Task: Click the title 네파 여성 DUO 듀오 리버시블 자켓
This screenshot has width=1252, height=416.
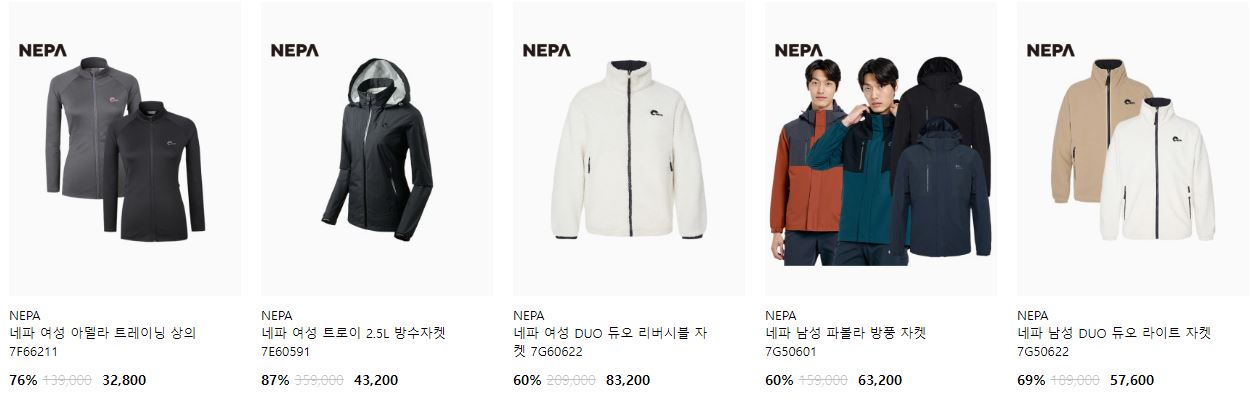Action: click(610, 342)
